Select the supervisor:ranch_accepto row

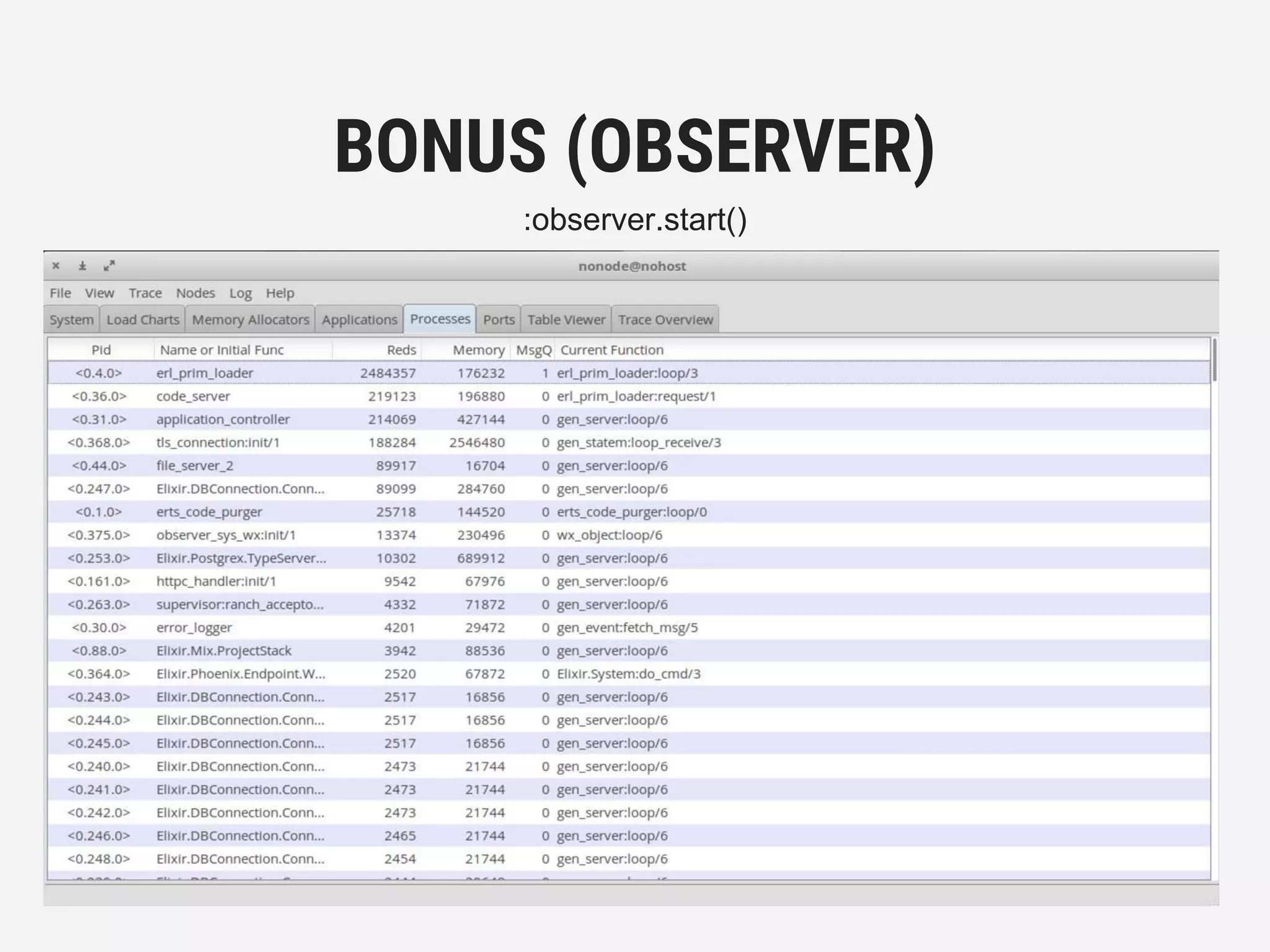pyautogui.click(x=629, y=604)
